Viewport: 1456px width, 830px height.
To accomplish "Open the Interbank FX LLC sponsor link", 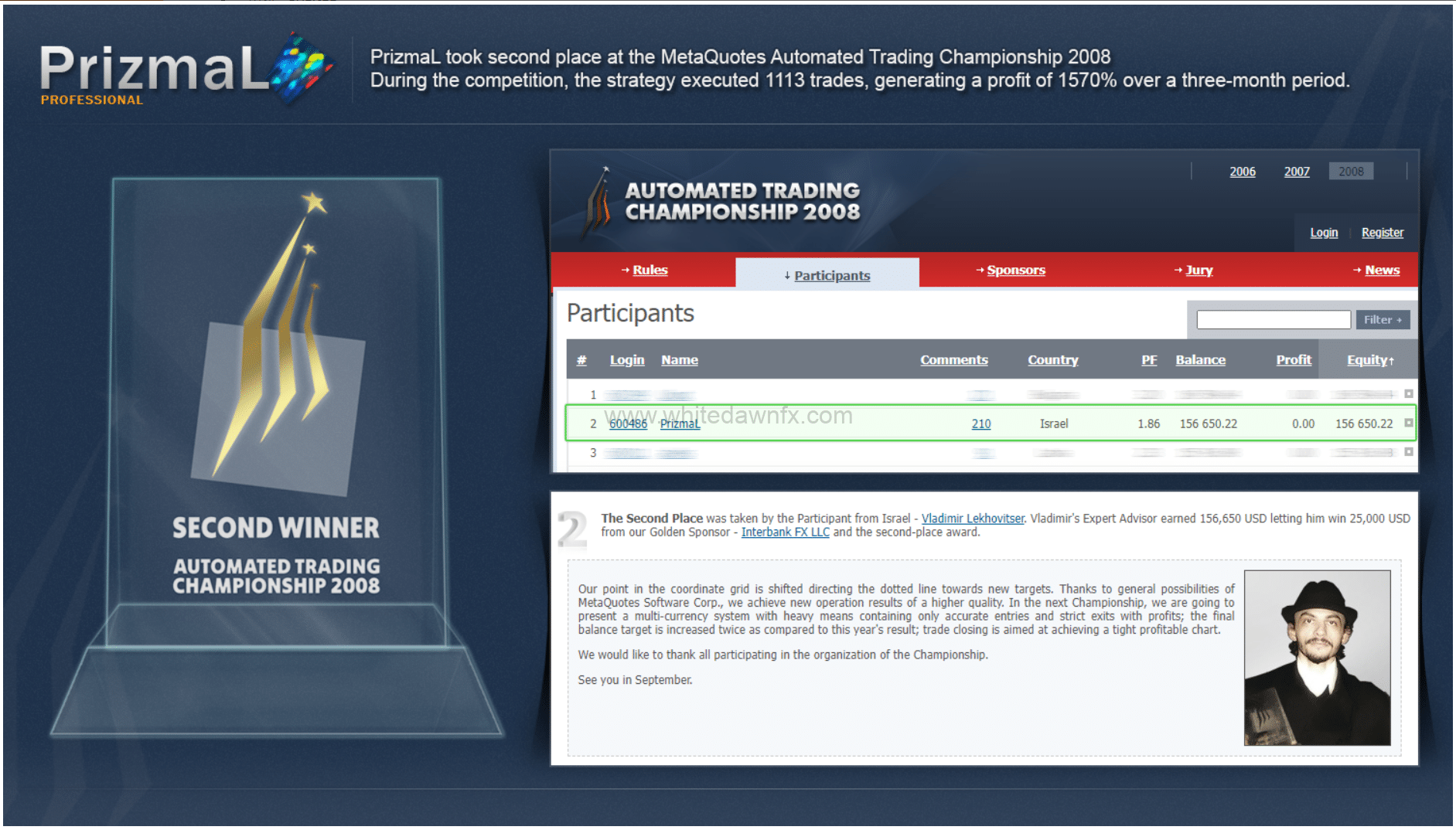I will [785, 532].
